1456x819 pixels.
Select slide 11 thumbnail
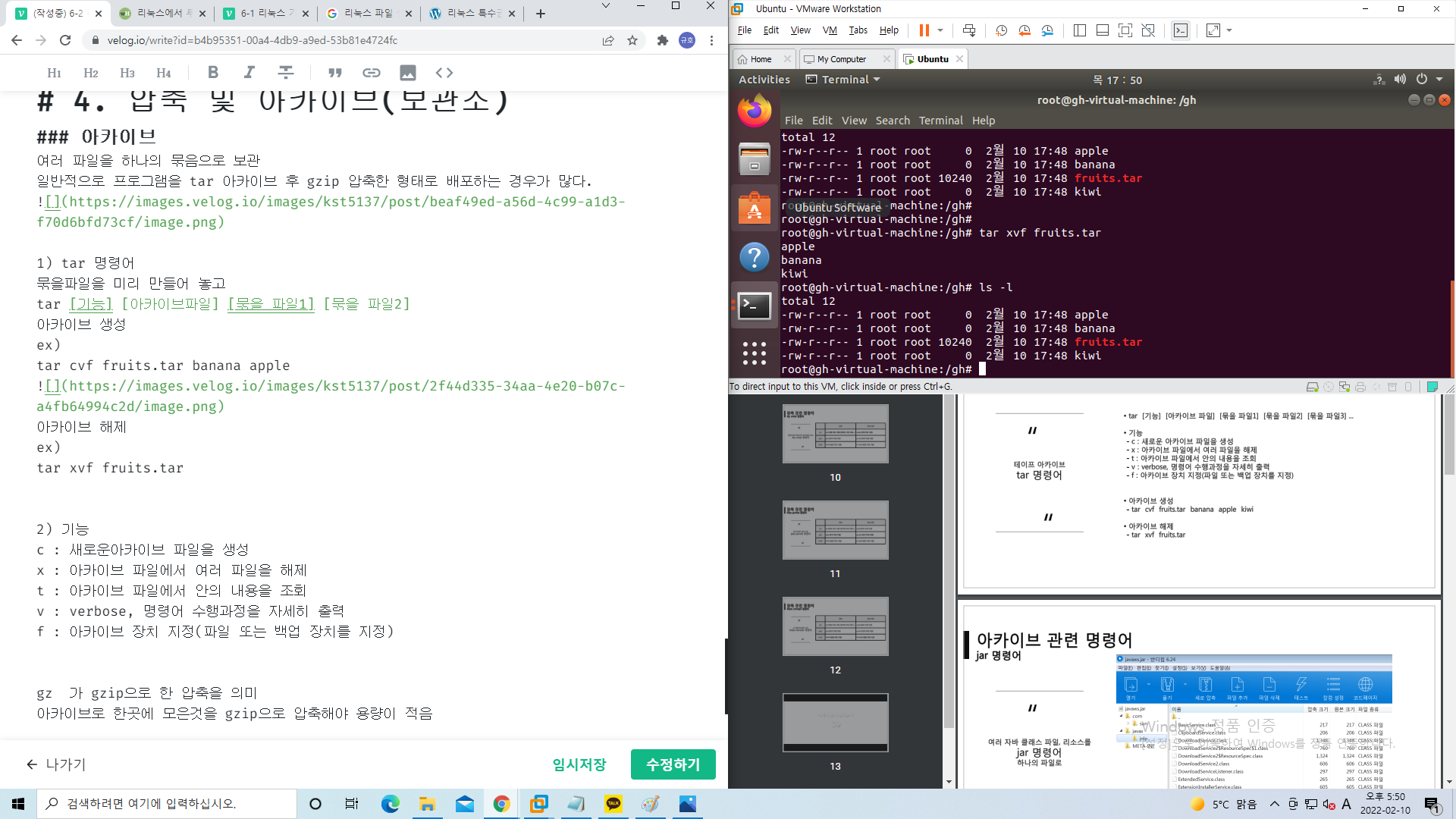tap(835, 530)
